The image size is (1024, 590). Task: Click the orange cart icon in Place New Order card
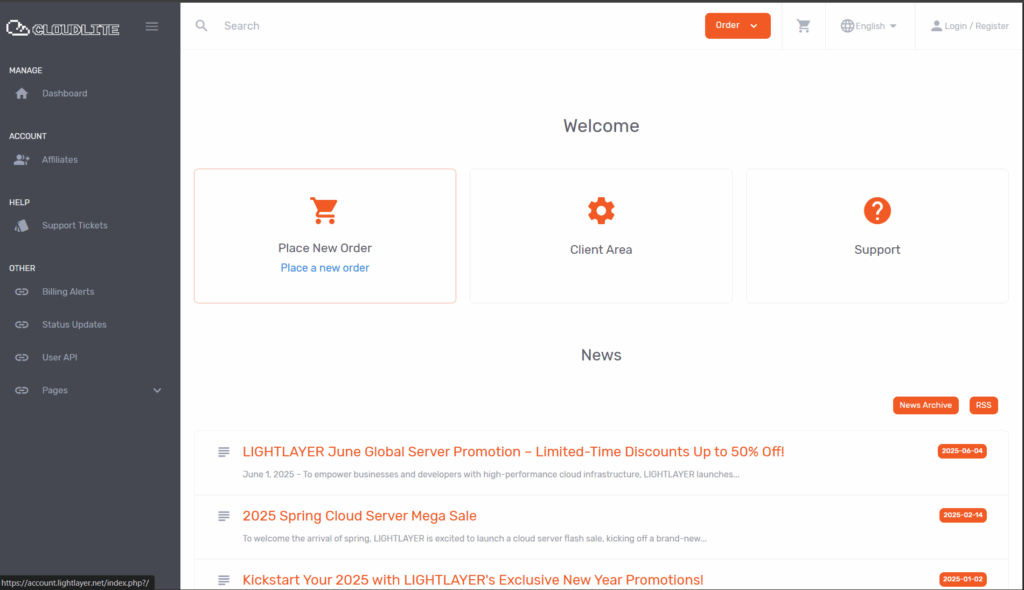point(324,210)
